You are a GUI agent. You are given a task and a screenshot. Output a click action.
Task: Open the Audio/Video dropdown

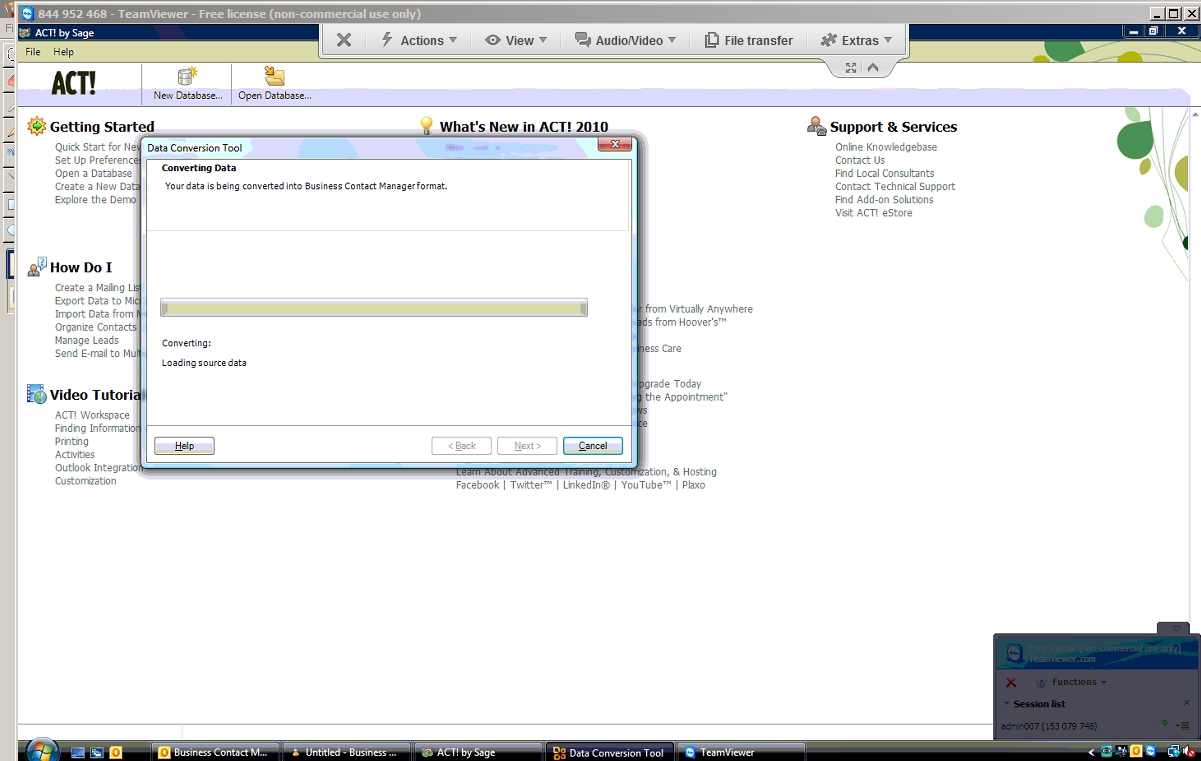(626, 41)
